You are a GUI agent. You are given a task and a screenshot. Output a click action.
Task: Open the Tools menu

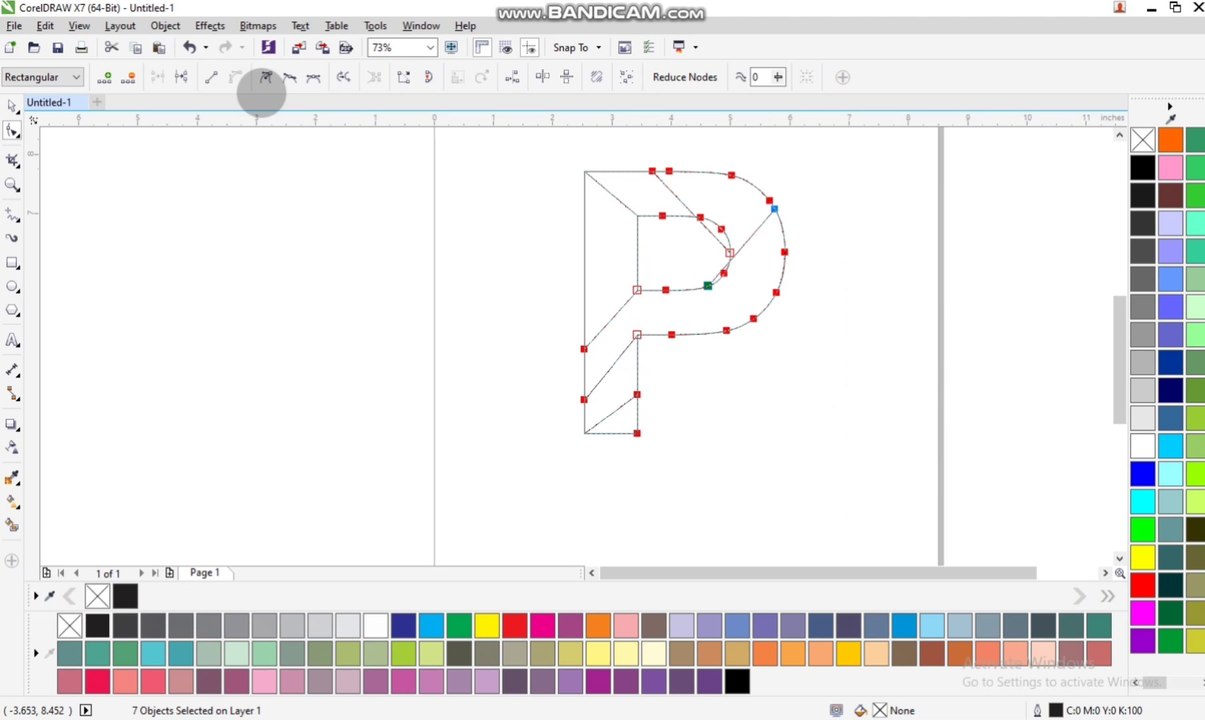375,26
